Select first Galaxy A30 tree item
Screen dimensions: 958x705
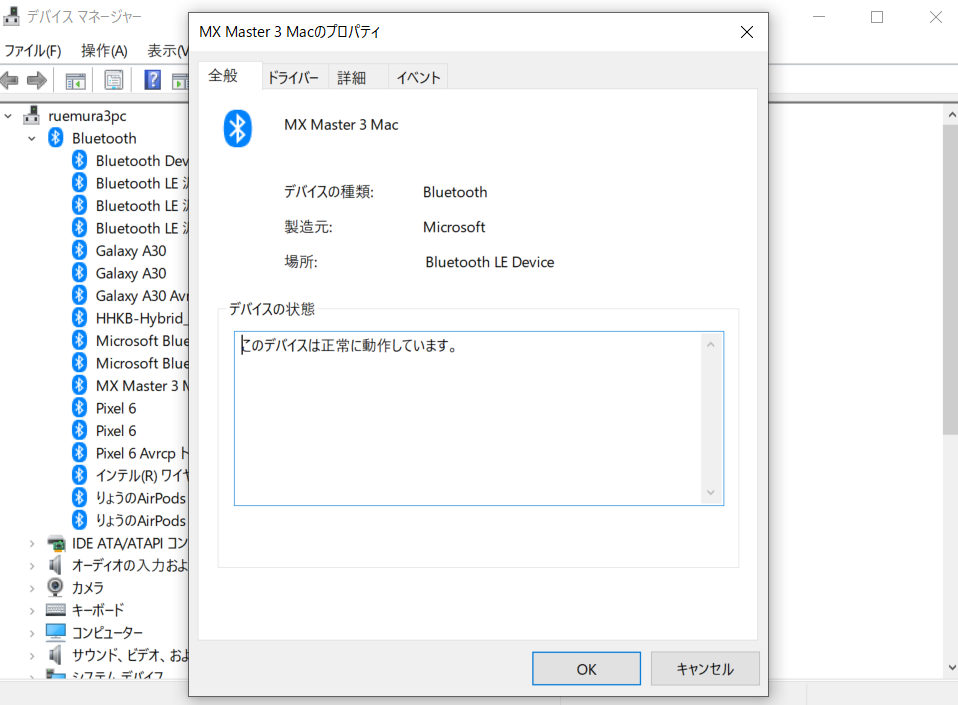click(x=131, y=251)
